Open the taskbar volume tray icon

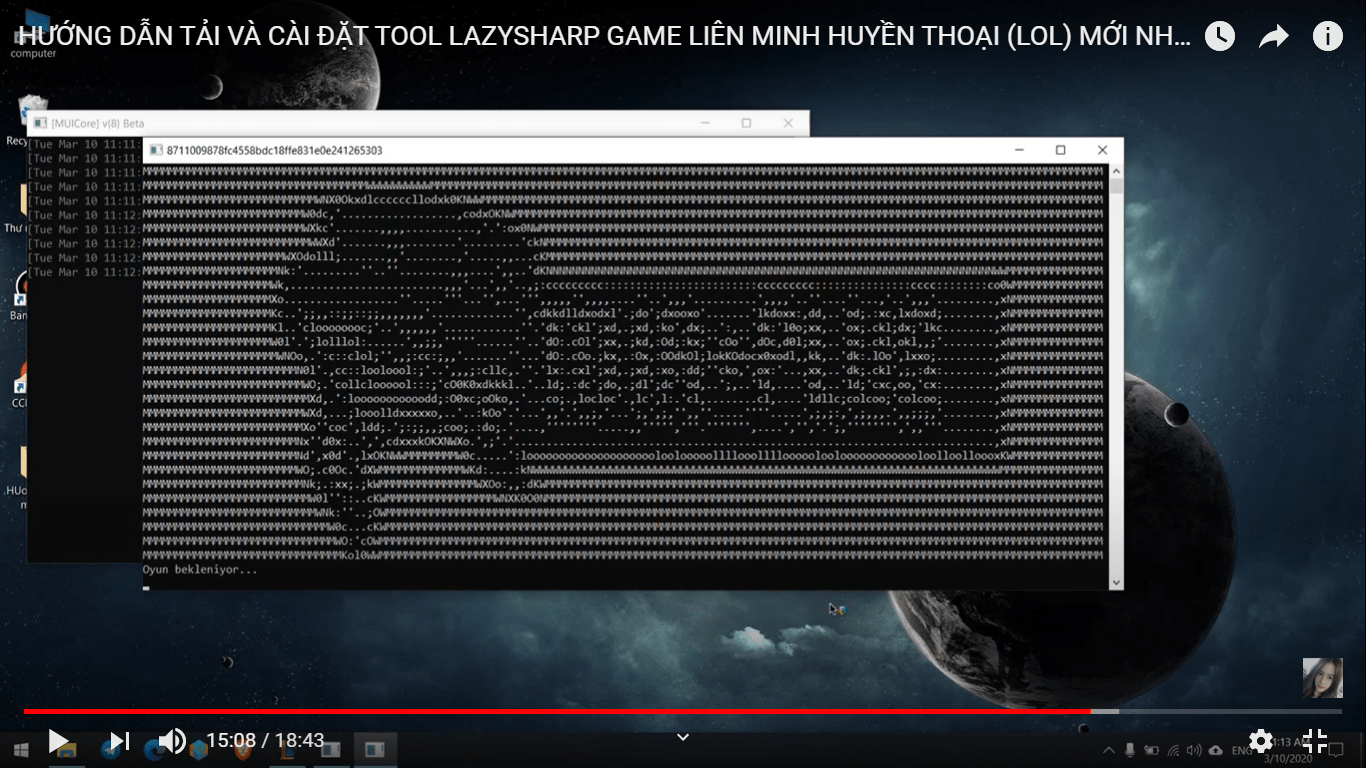tap(1194, 749)
